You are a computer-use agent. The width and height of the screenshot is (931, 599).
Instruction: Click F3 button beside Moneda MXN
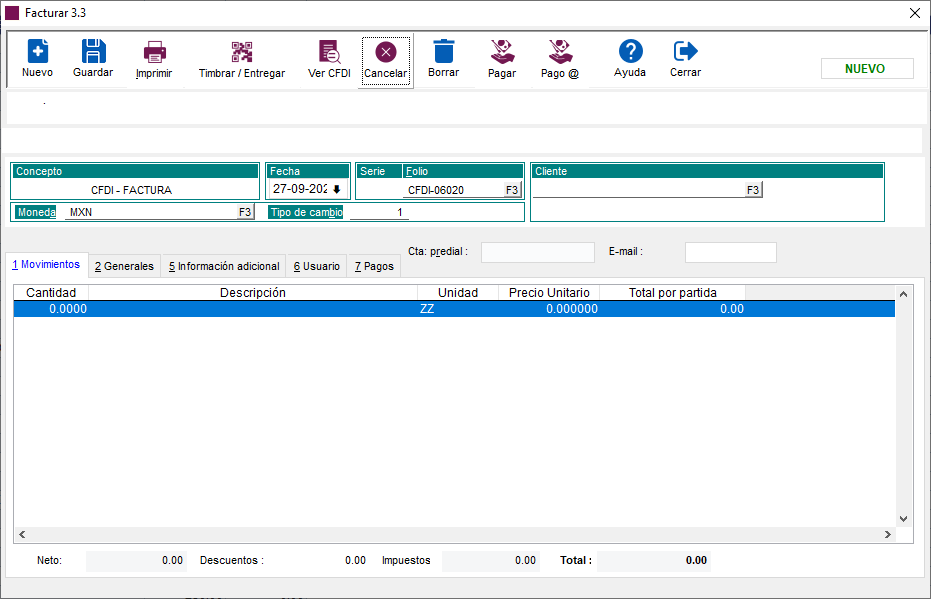click(x=245, y=212)
